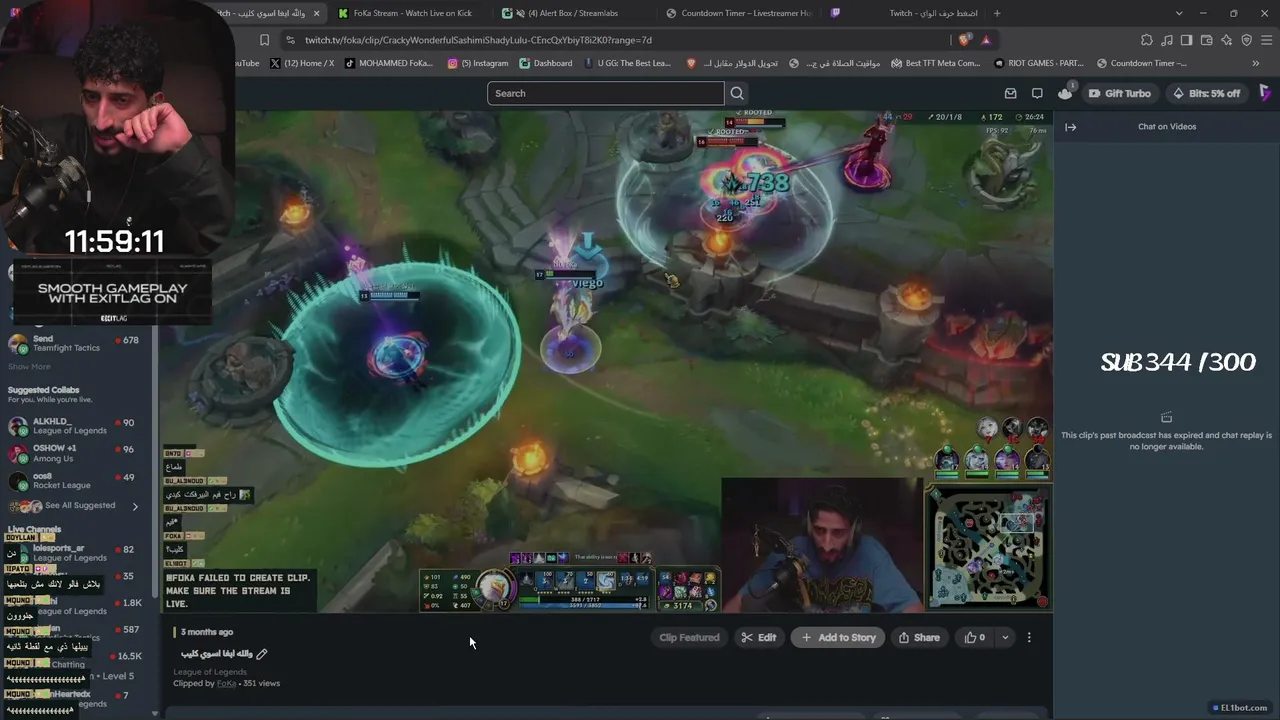Expand the bookmarks overflow chevron
This screenshot has width=1280, height=720.
[1256, 63]
